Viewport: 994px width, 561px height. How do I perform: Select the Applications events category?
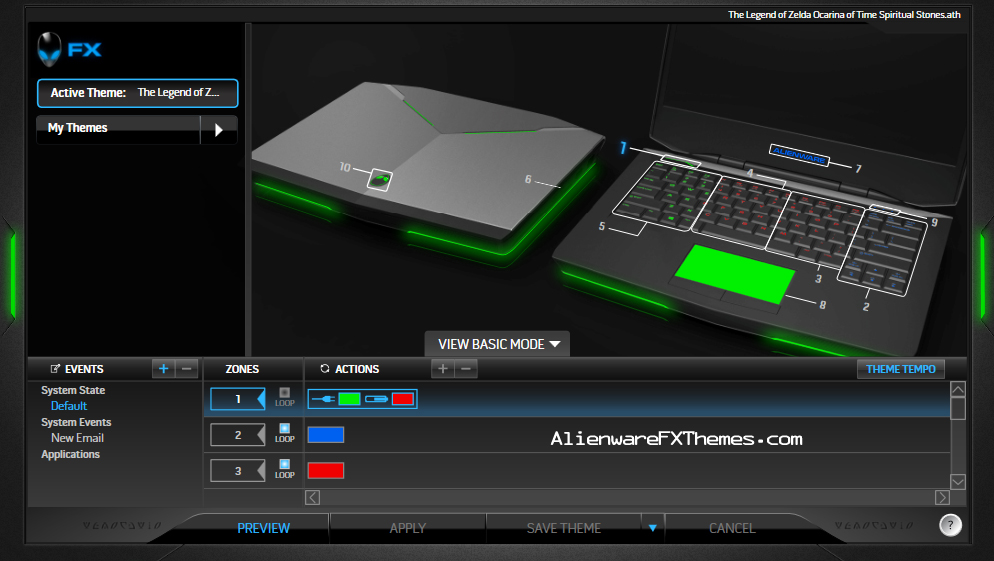point(70,455)
